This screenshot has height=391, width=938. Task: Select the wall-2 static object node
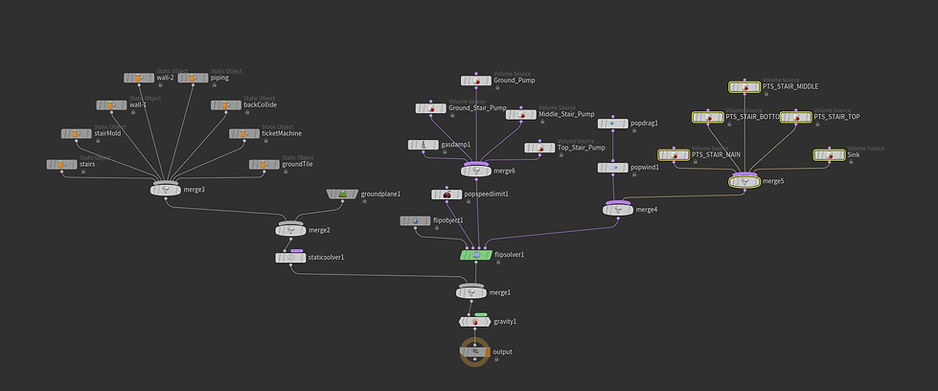coord(139,78)
